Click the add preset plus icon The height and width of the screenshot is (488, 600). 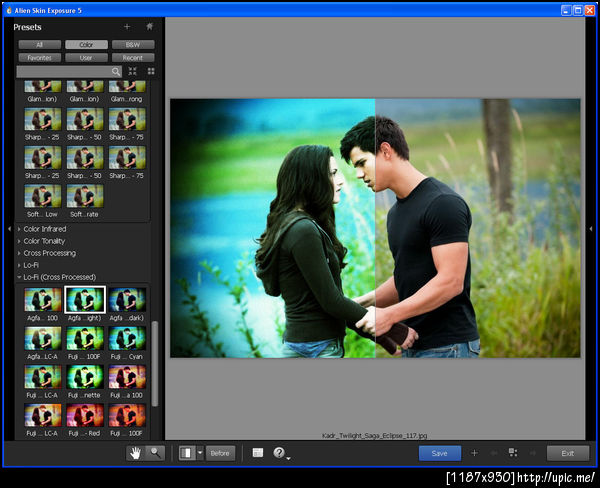(x=127, y=27)
